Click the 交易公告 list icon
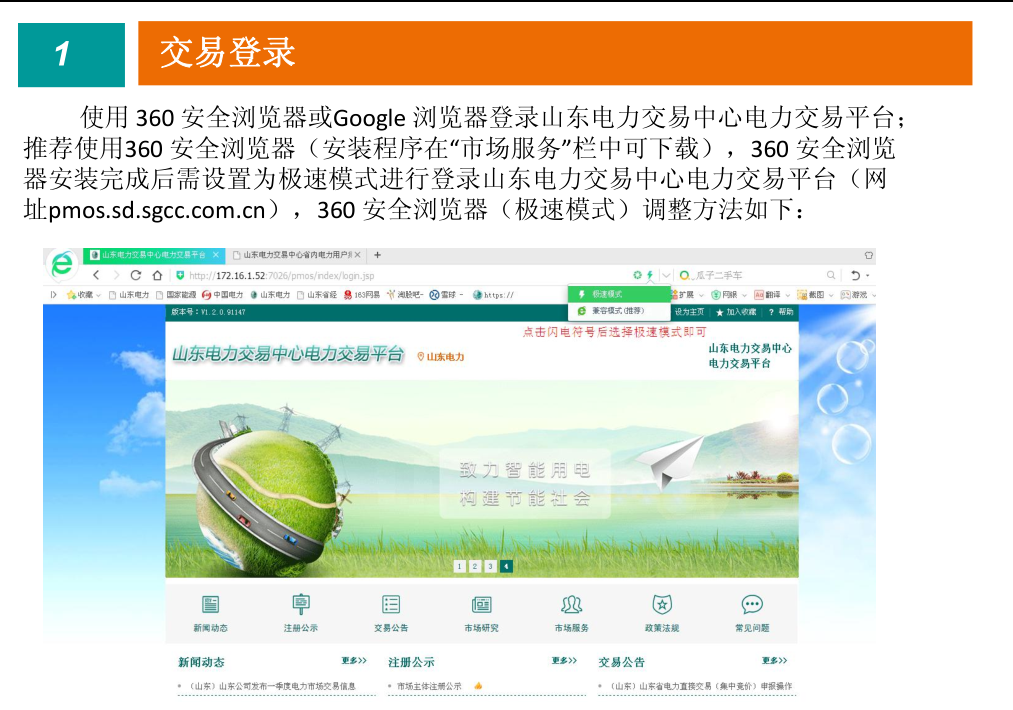 pos(391,604)
